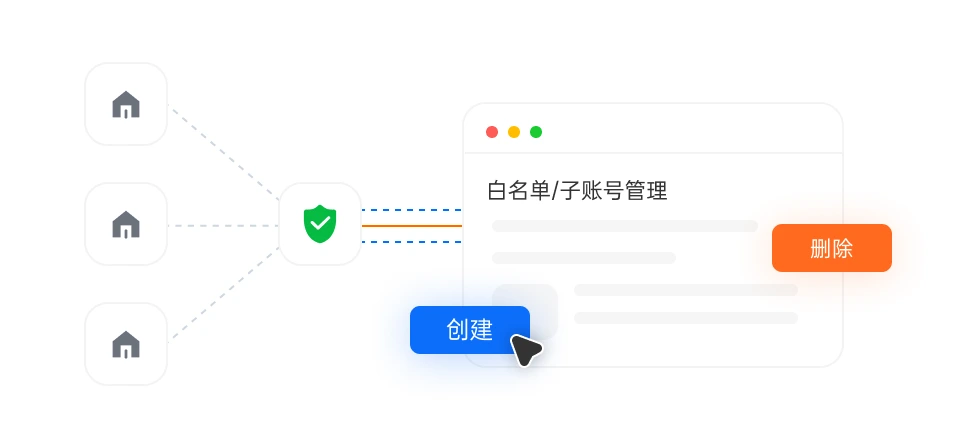Click the top house icon
The height and width of the screenshot is (446, 976).
[x=126, y=104]
